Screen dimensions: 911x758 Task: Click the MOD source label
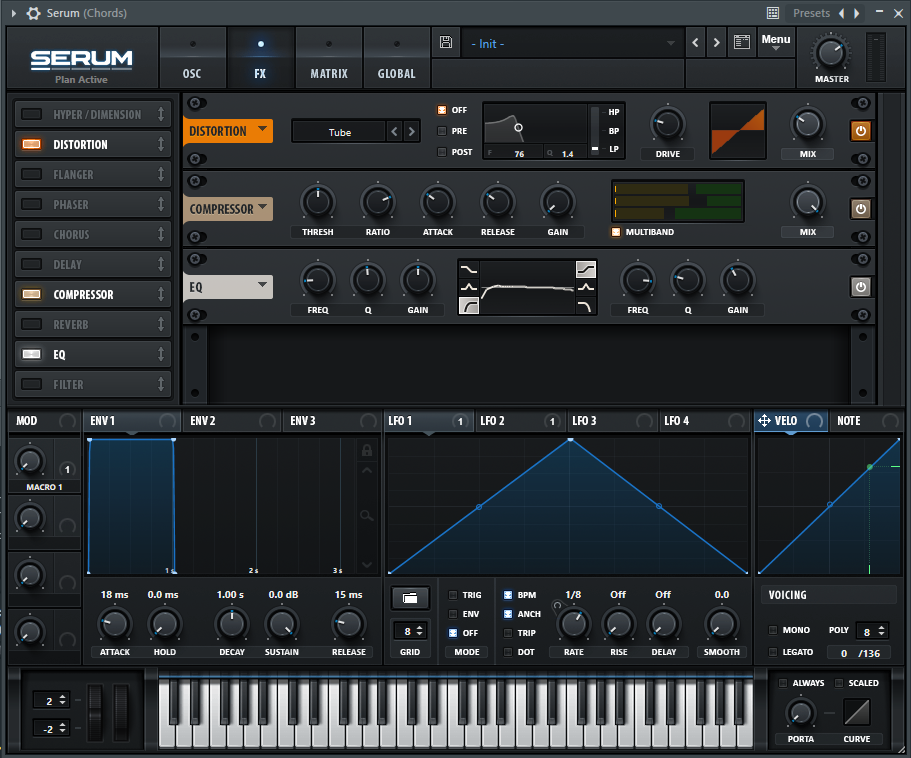[x=27, y=421]
